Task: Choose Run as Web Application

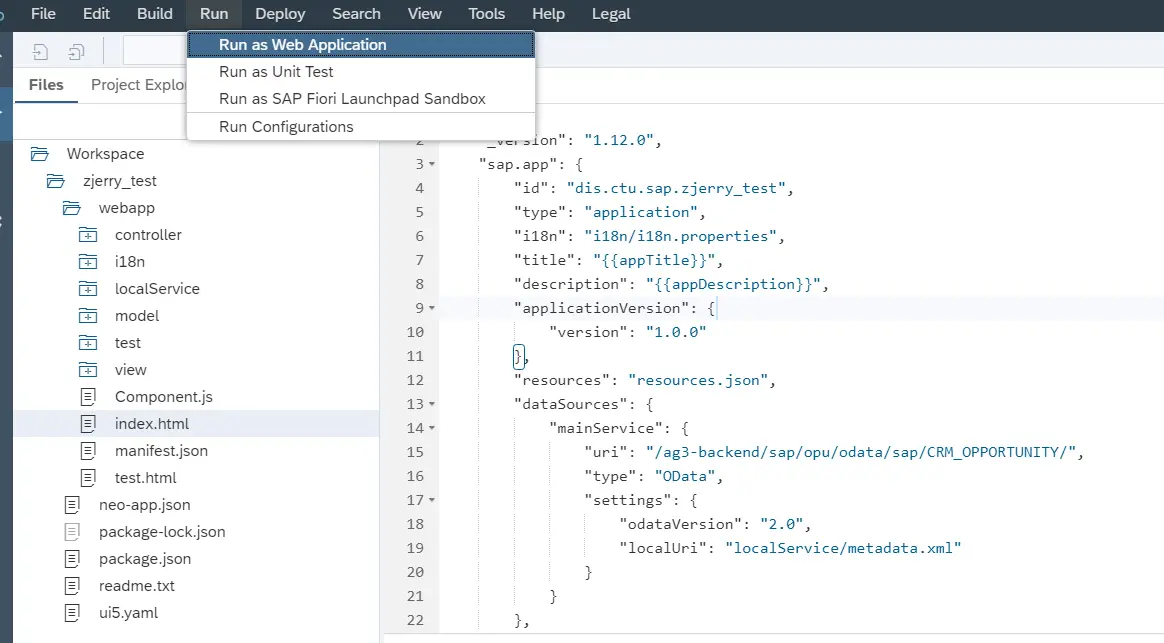Action: (361, 45)
